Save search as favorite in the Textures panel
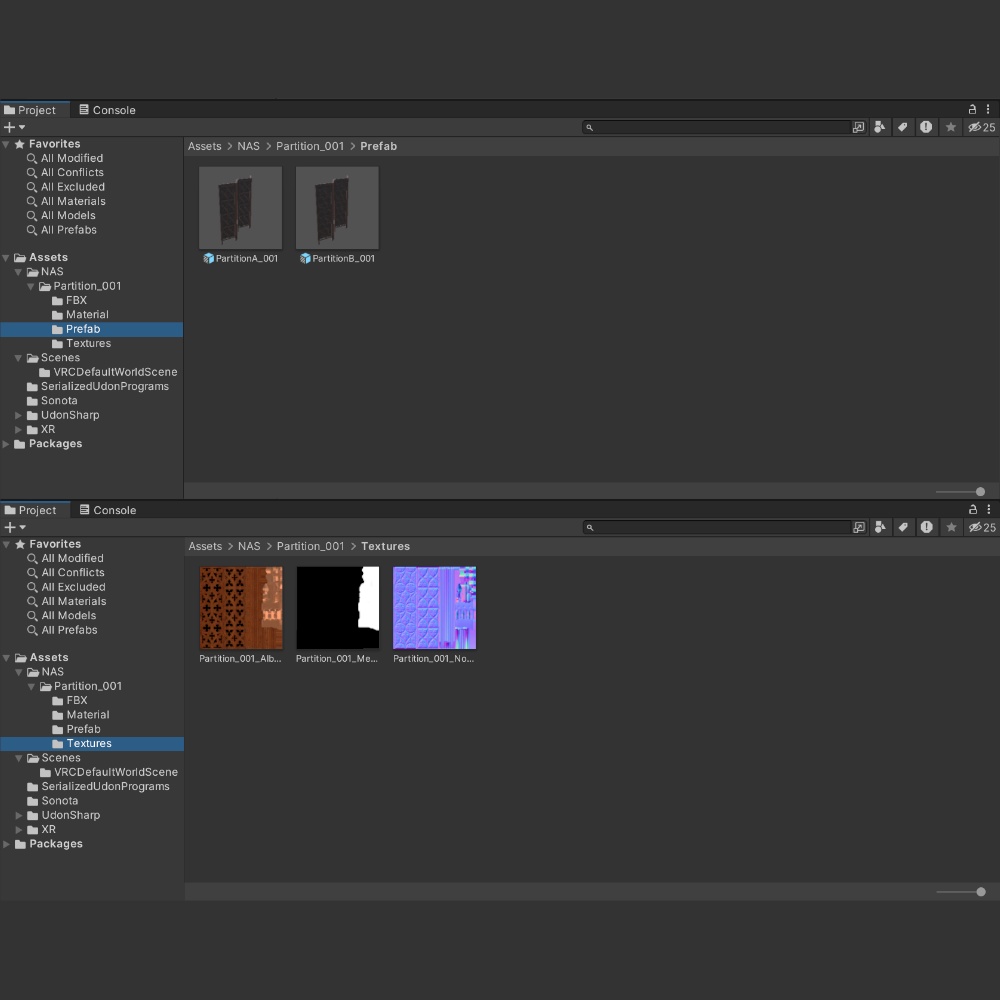The height and width of the screenshot is (1000, 1000). tap(952, 527)
